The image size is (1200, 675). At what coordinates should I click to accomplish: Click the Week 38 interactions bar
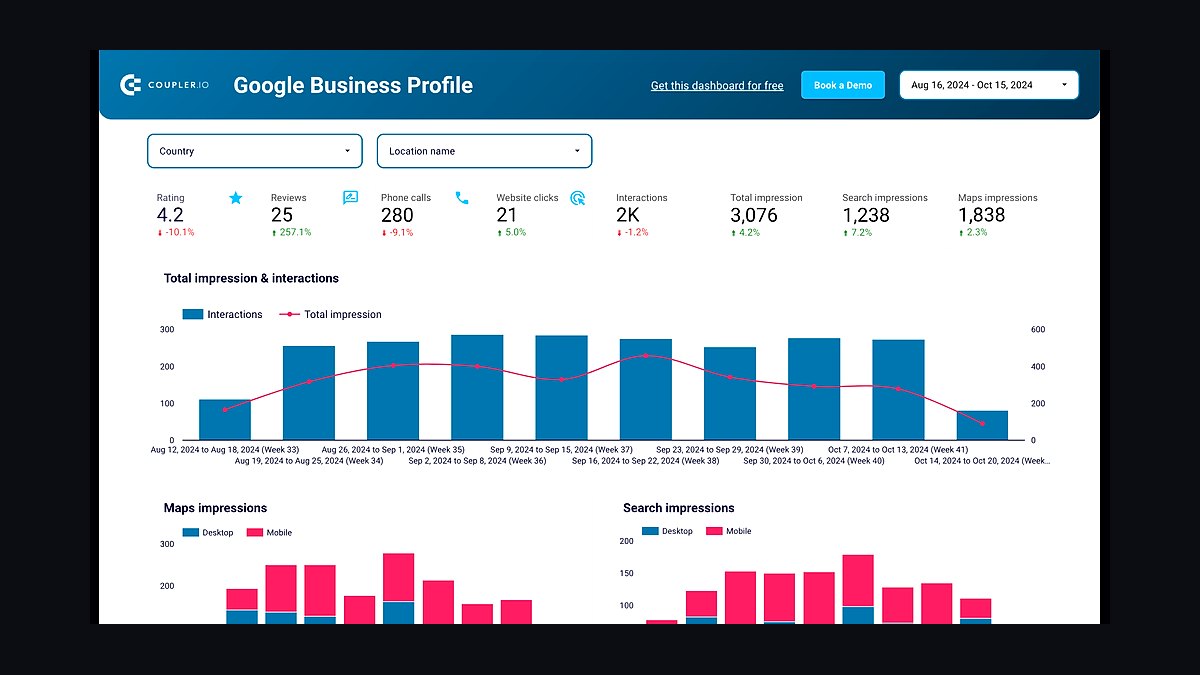[645, 390]
